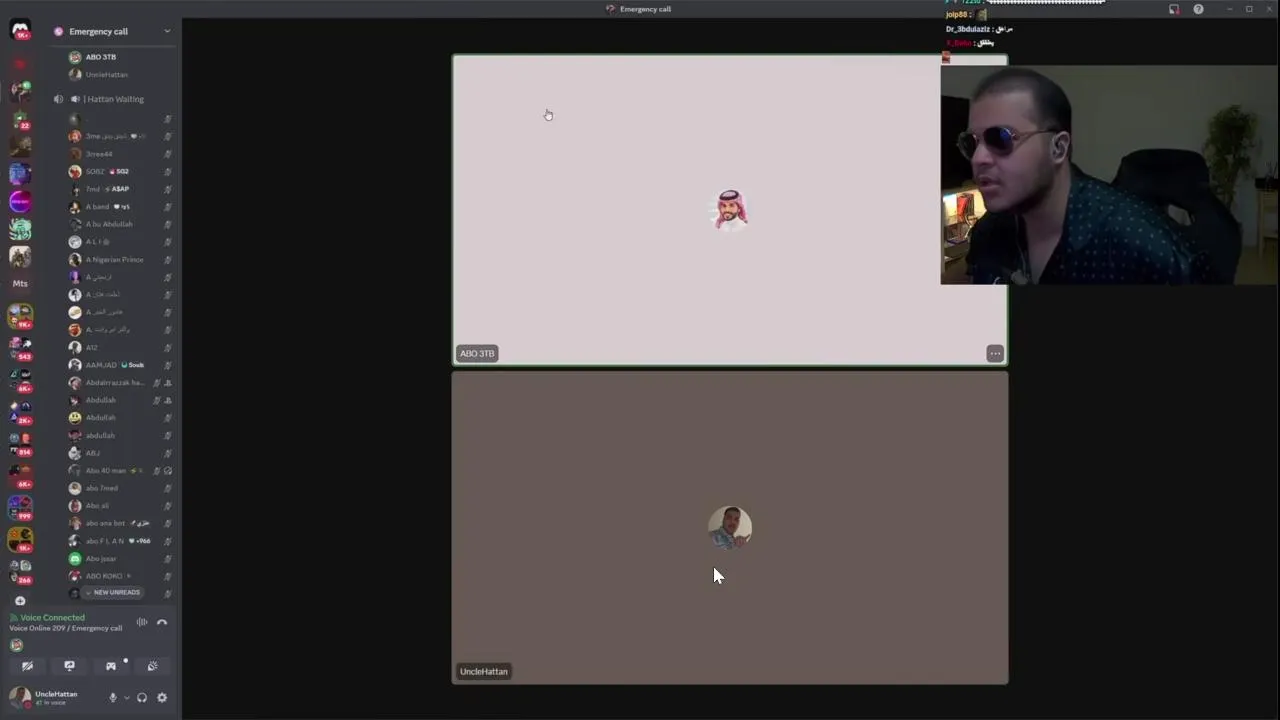Toggle microphone mute
The width and height of the screenshot is (1280, 720).
pyautogui.click(x=113, y=698)
